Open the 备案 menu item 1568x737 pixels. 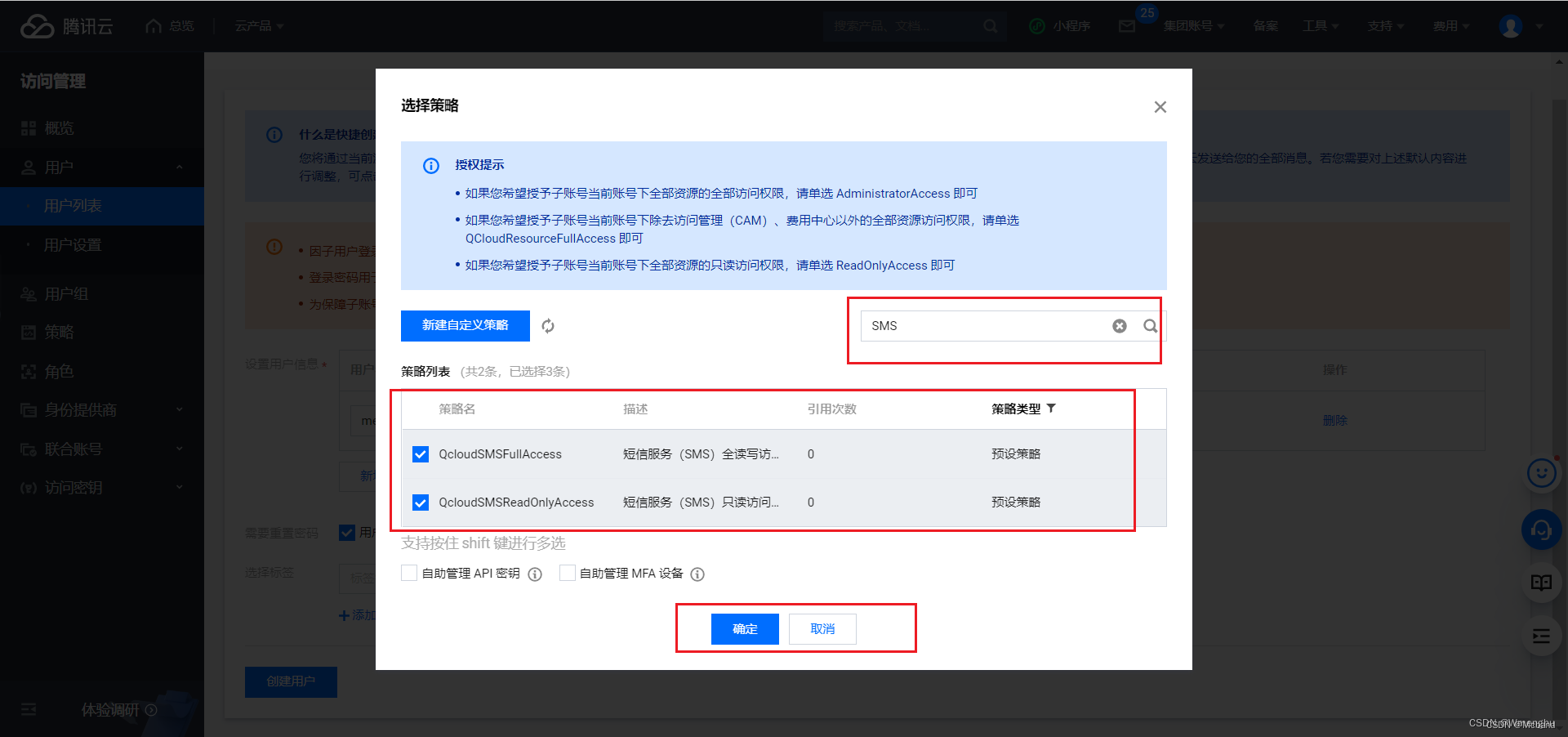[x=1266, y=26]
